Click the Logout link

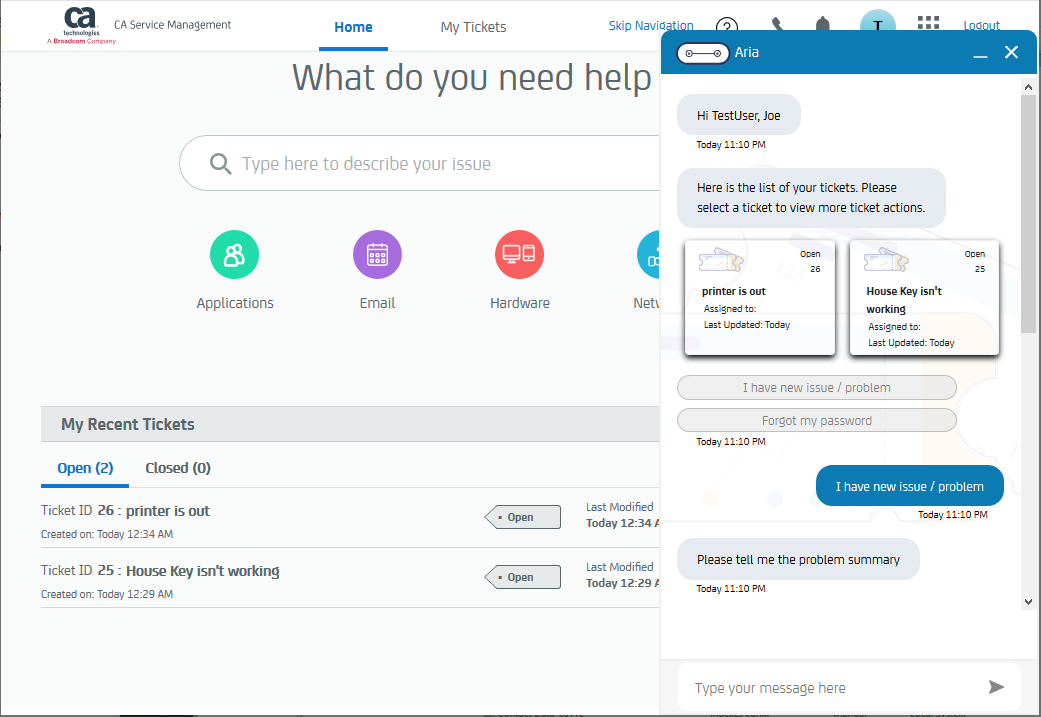coord(981,25)
